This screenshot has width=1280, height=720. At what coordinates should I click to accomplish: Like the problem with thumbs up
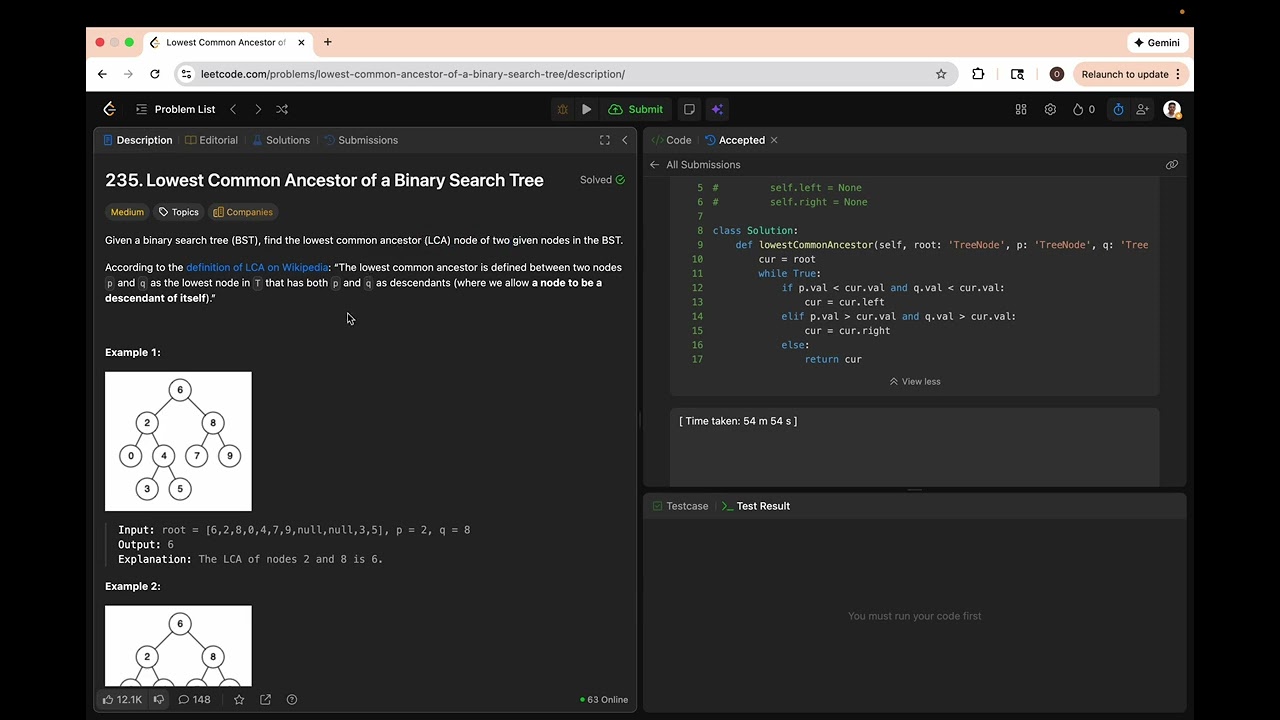pyautogui.click(x=108, y=700)
